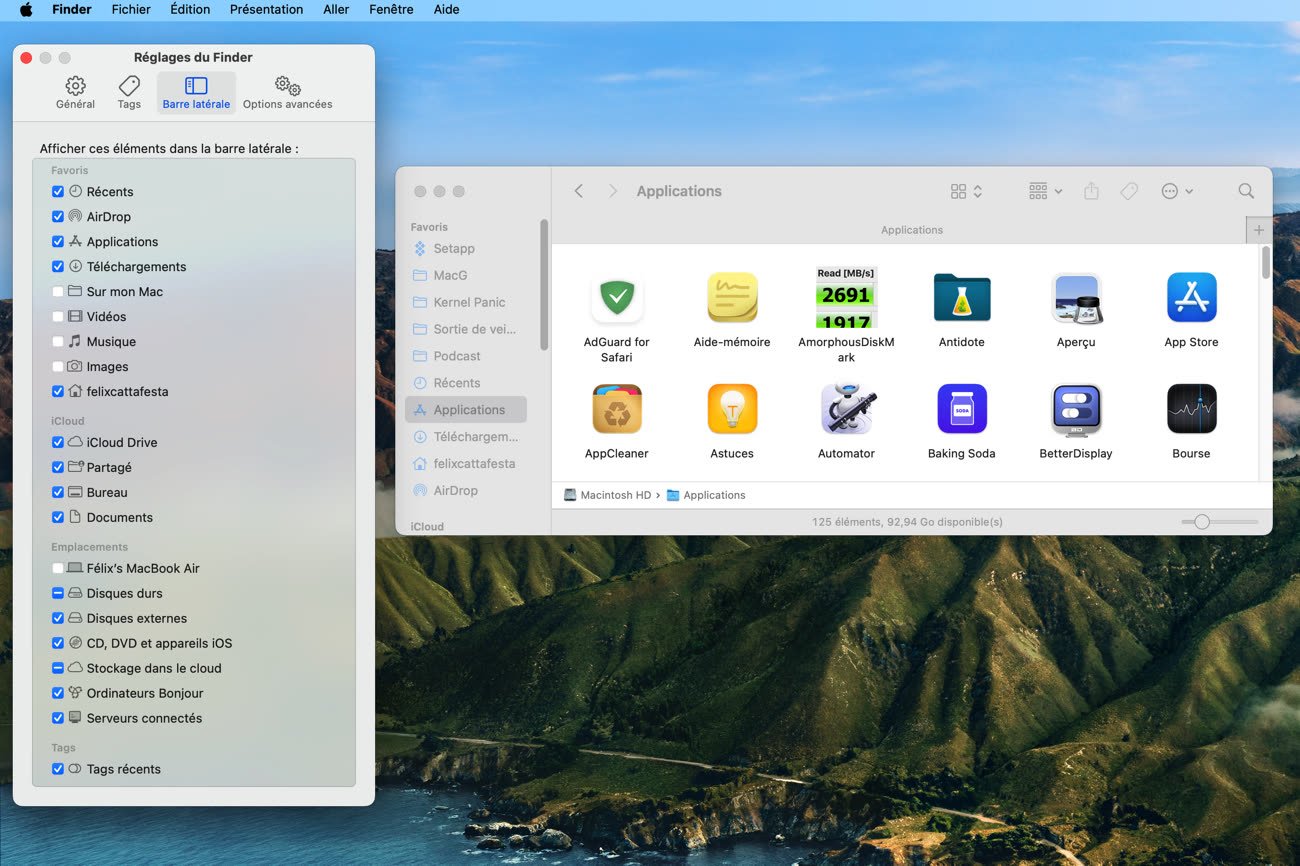Open the Fichier menu
Viewport: 1300px width, 866px height.
(x=131, y=9)
